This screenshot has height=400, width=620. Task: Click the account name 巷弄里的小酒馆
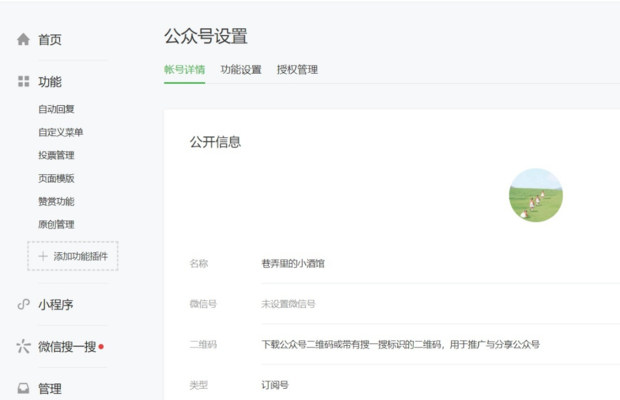[x=292, y=263]
